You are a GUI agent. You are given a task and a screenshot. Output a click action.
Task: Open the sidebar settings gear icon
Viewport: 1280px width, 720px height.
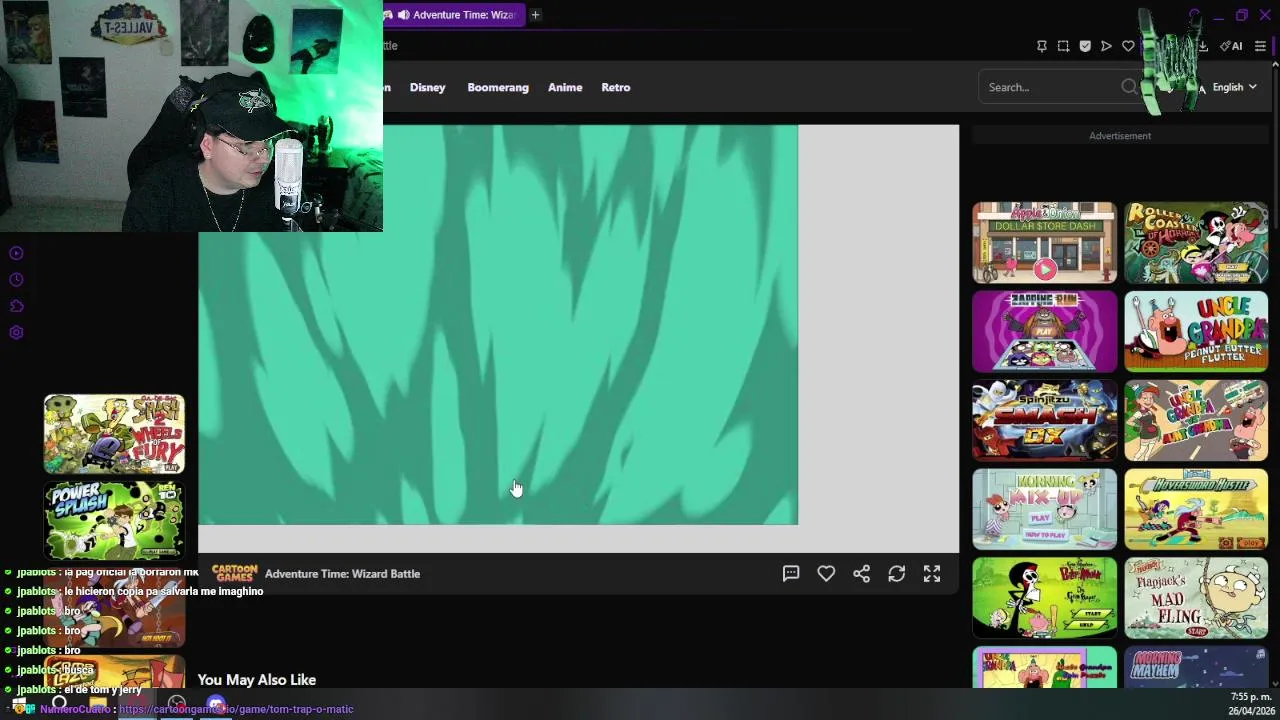(16, 333)
